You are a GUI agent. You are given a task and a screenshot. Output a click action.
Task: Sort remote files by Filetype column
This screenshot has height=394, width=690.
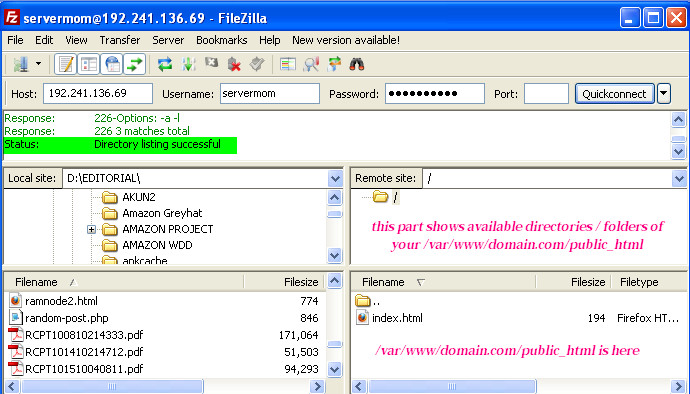(648, 282)
